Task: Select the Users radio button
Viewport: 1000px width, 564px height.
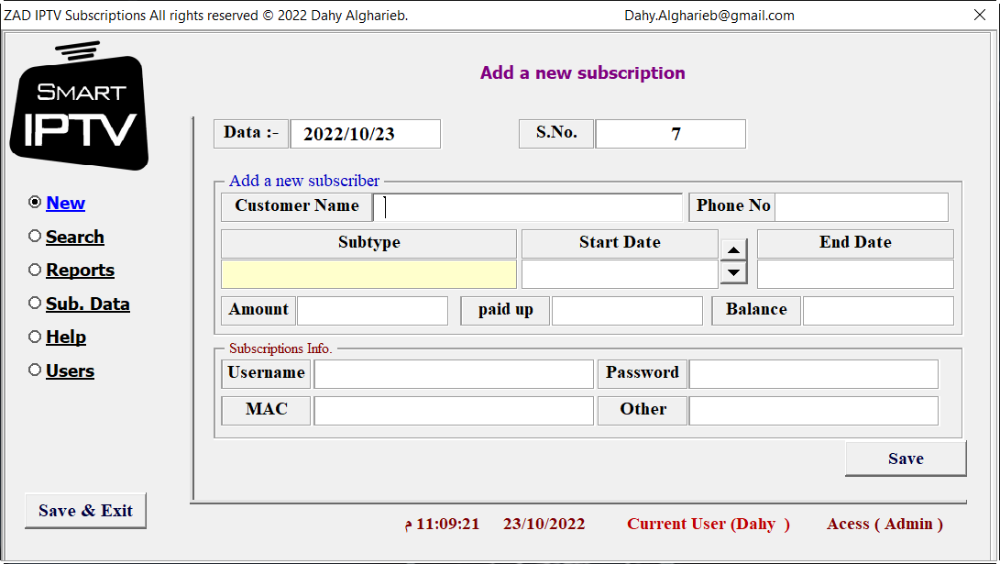Action: tap(35, 370)
